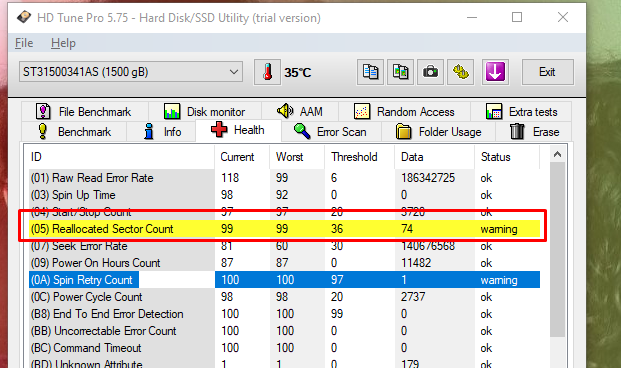Click warning status of Reallocated Sector Count
The width and height of the screenshot is (621, 368).
click(499, 229)
